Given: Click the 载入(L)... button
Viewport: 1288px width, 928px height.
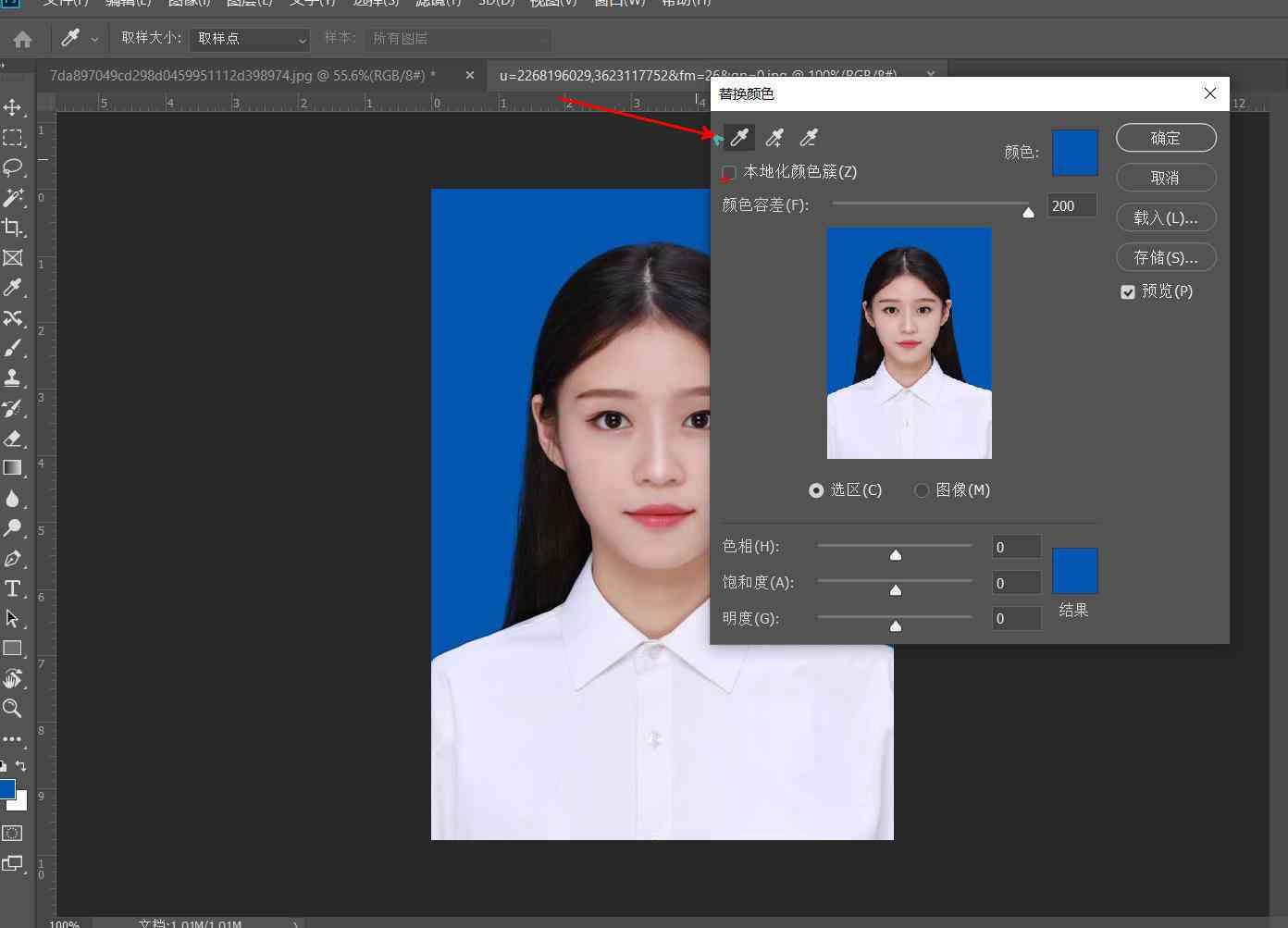Looking at the screenshot, I should point(1166,217).
